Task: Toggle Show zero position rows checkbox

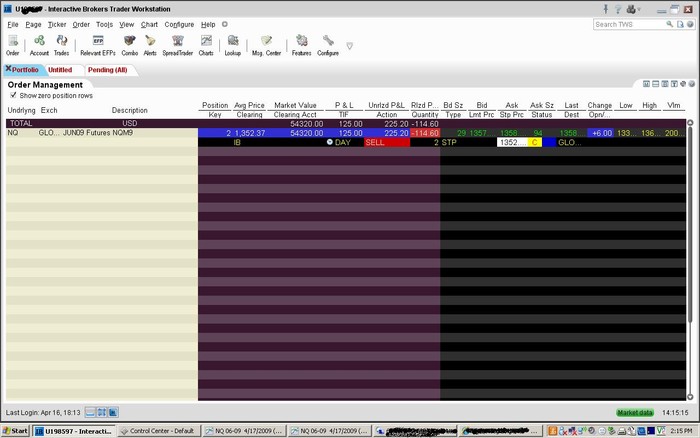Action: (13, 95)
